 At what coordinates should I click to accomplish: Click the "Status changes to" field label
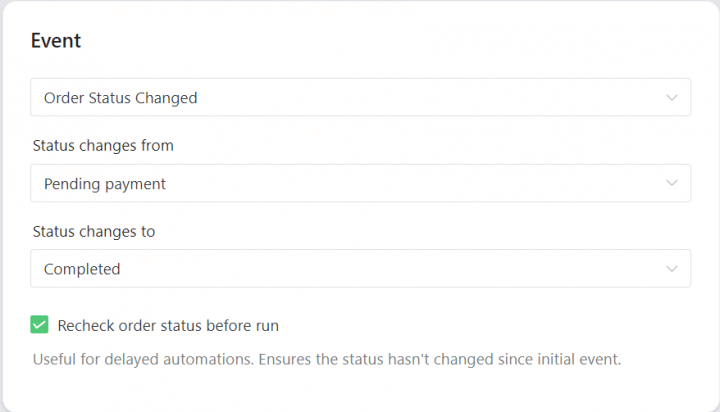click(x=94, y=231)
